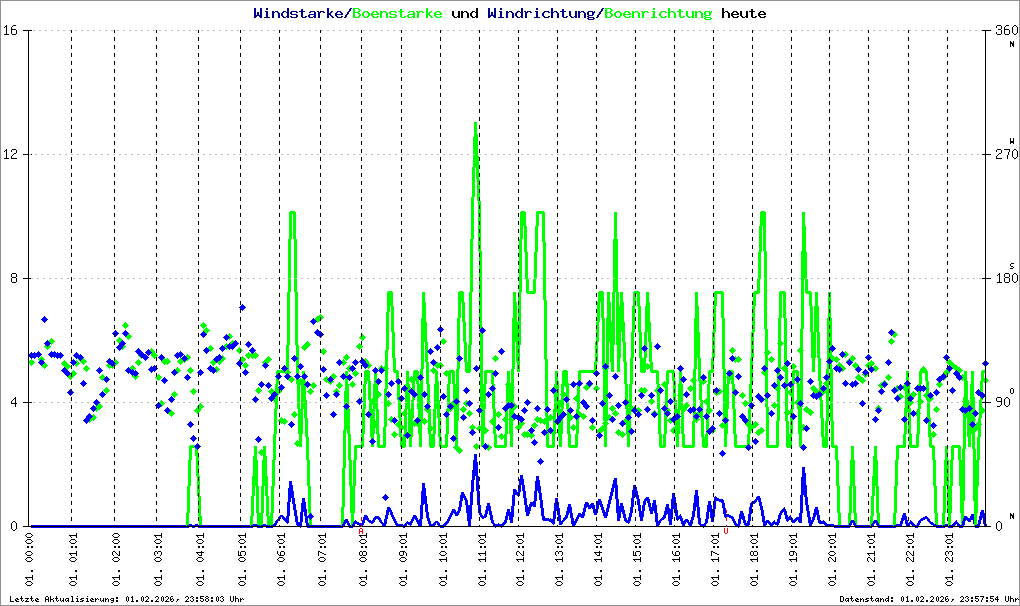
Task: Click the '01. 12:01' time label
Action: coord(520,560)
